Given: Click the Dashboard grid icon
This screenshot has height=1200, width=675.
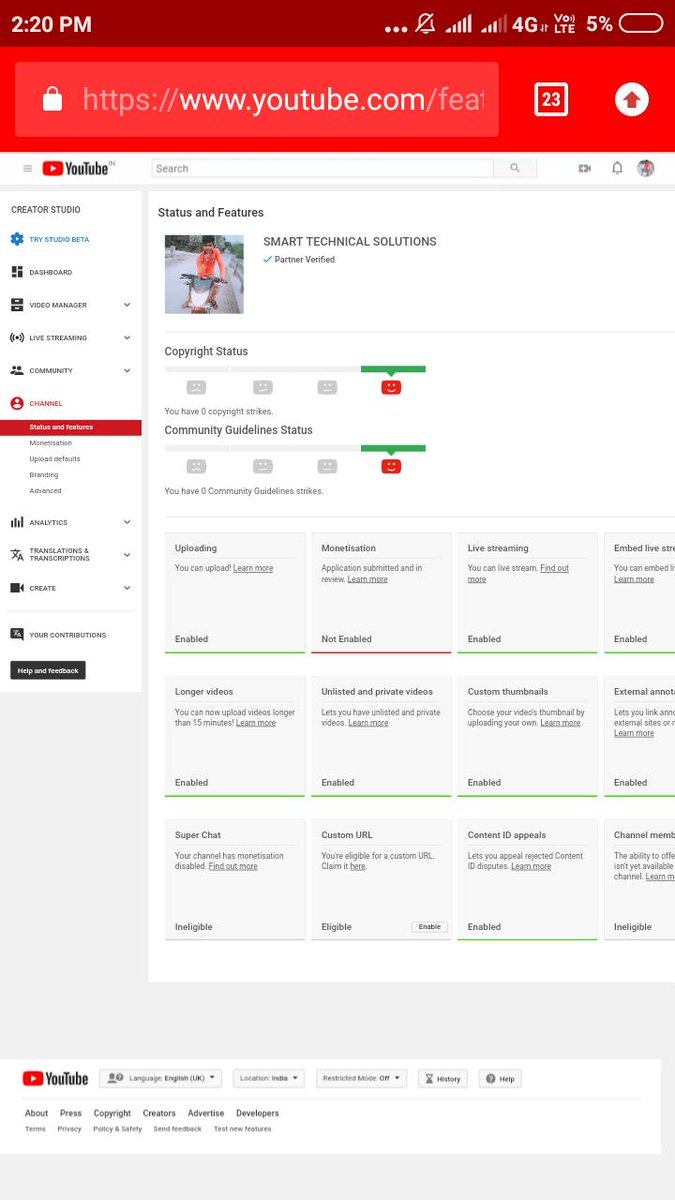Looking at the screenshot, I should (x=17, y=272).
